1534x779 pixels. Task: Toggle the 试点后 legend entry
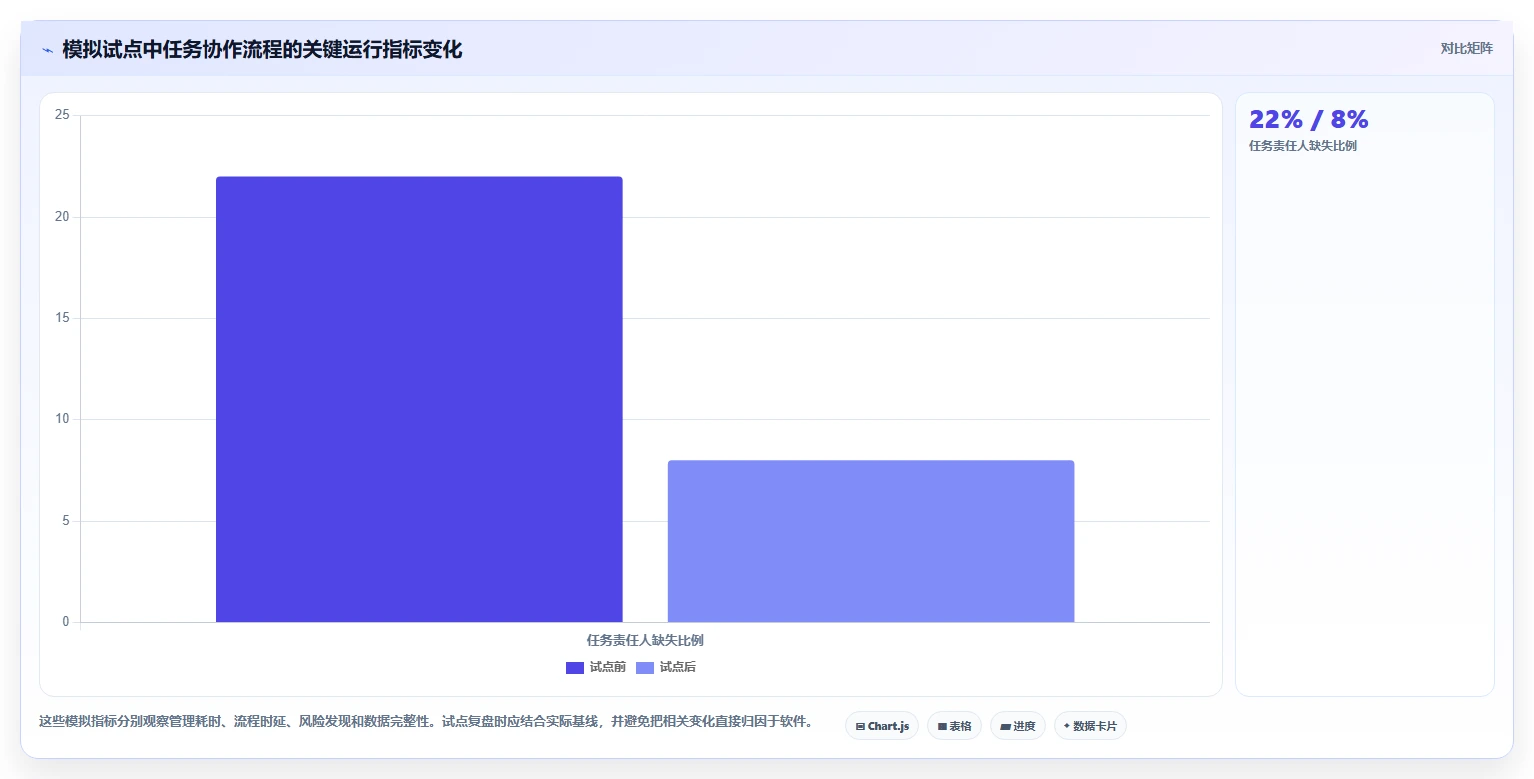click(x=666, y=667)
